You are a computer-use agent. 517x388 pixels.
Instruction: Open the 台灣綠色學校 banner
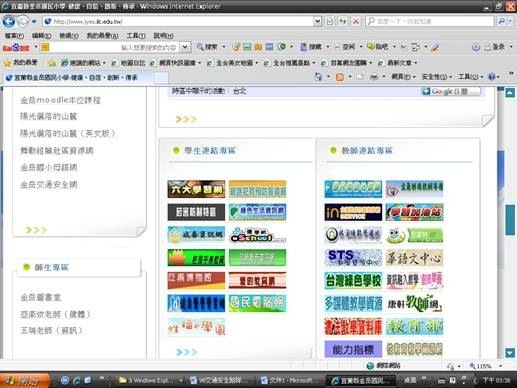[353, 280]
